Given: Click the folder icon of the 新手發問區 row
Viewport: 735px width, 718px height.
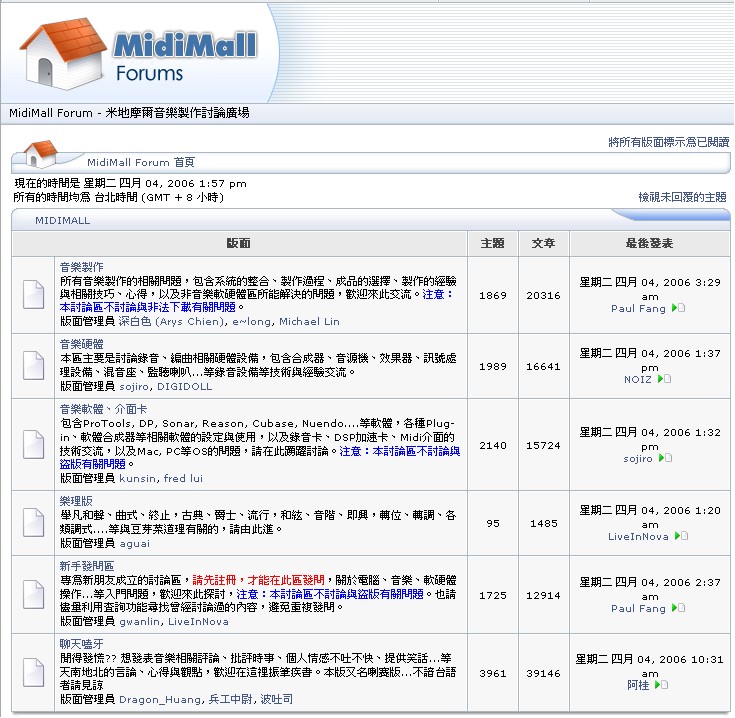Looking at the screenshot, I should [33, 594].
